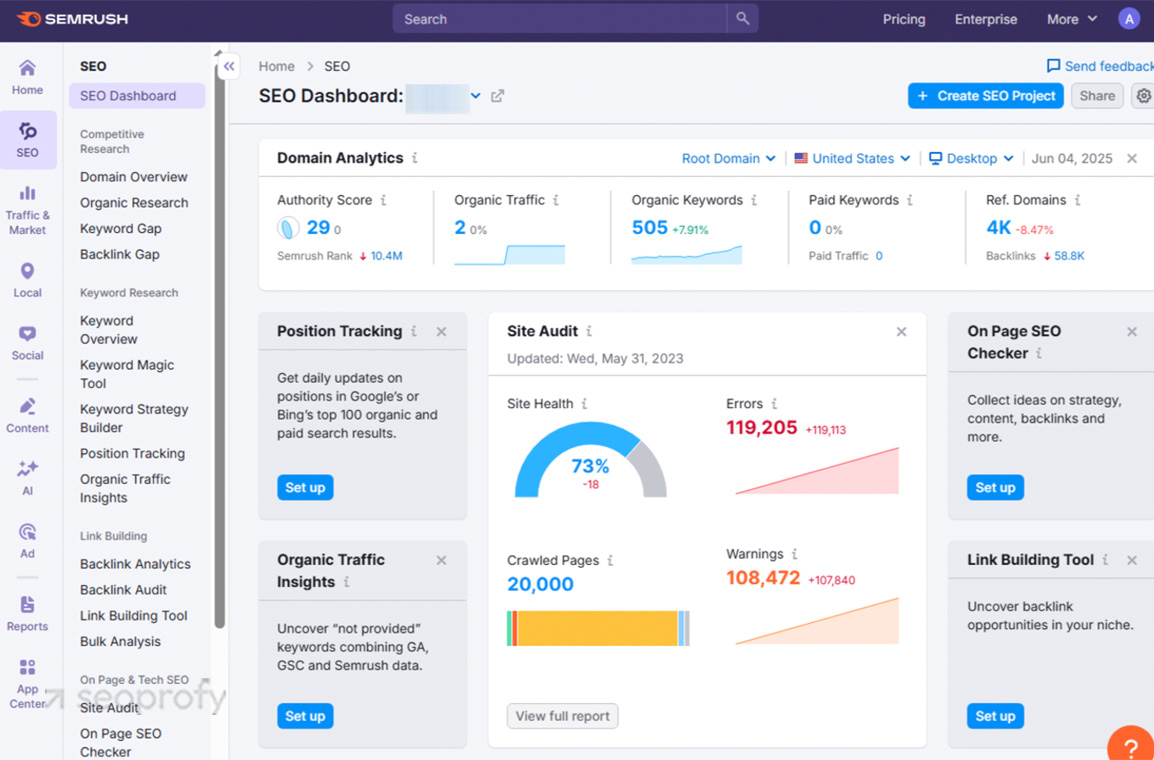Screen dimensions: 1154x760
Task: Close the Organic Traffic Insights widget
Action: click(442, 561)
